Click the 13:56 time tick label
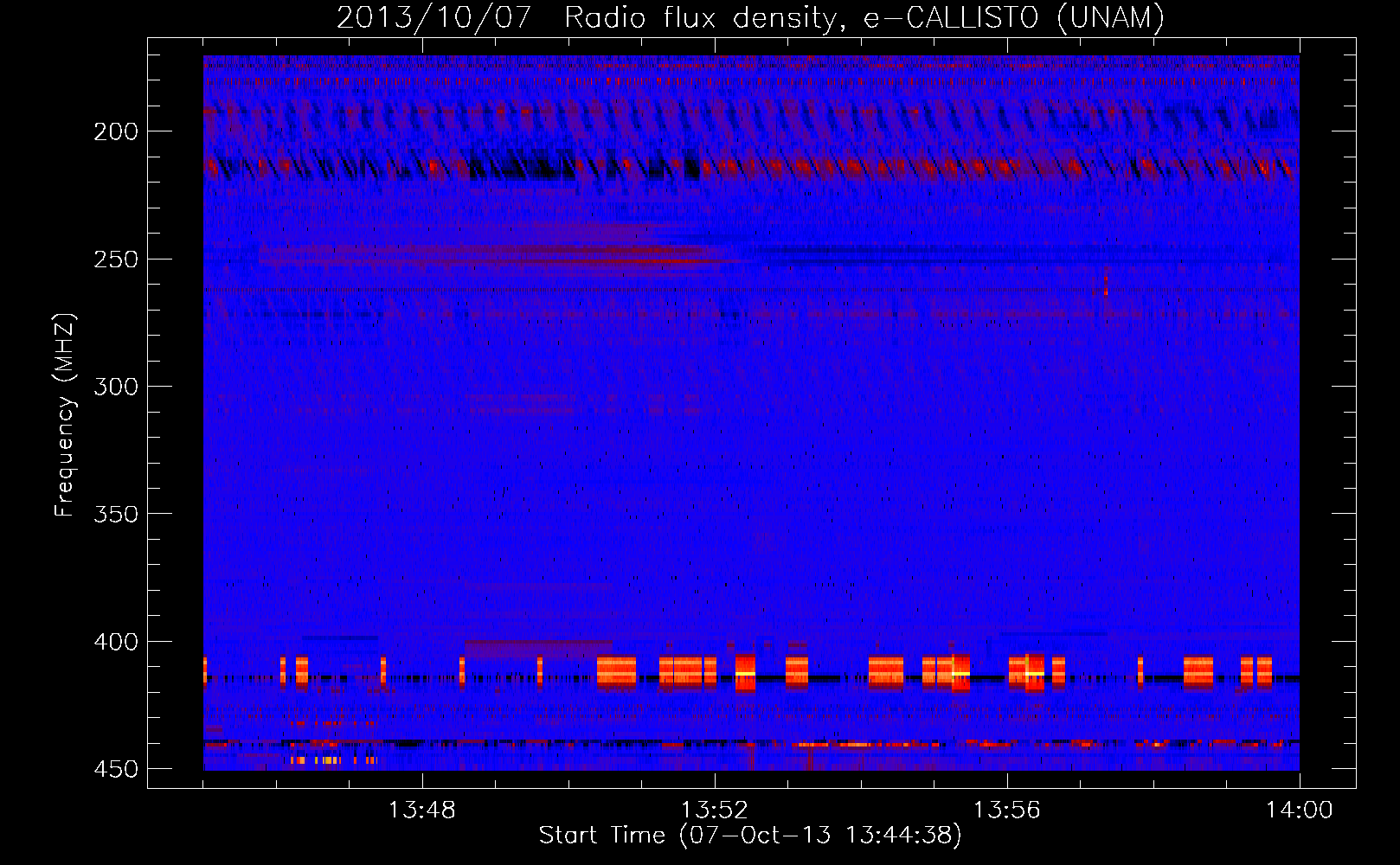The width and height of the screenshot is (1400, 865). click(1007, 811)
